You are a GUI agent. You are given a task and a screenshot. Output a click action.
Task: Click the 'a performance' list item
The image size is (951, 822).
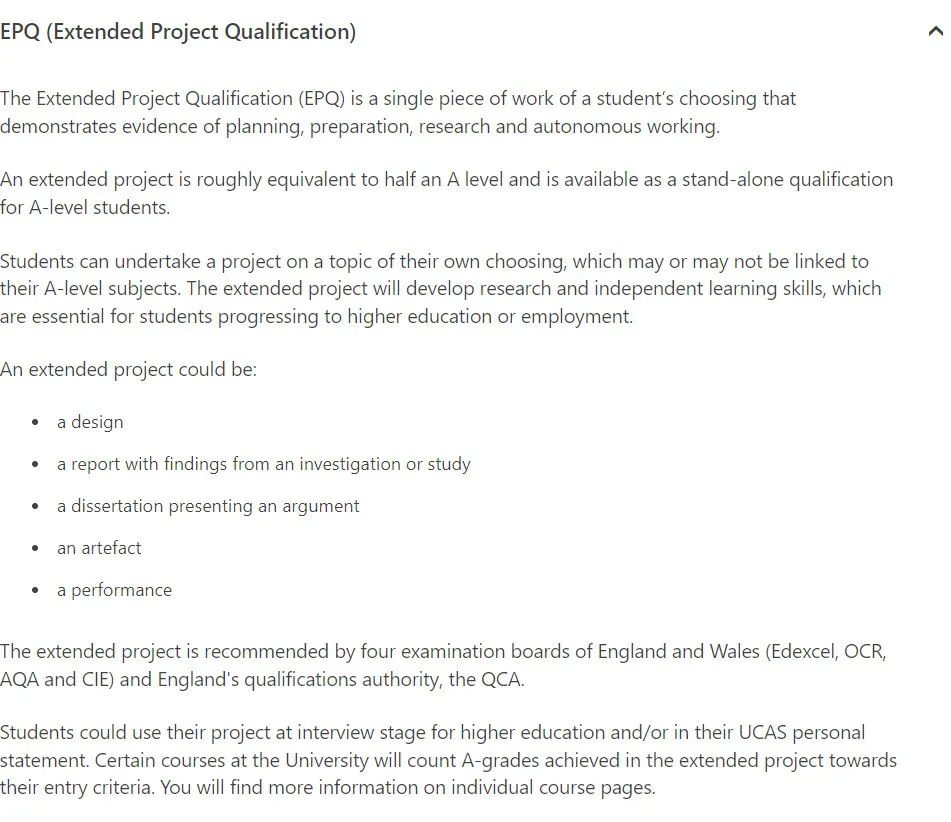point(115,590)
